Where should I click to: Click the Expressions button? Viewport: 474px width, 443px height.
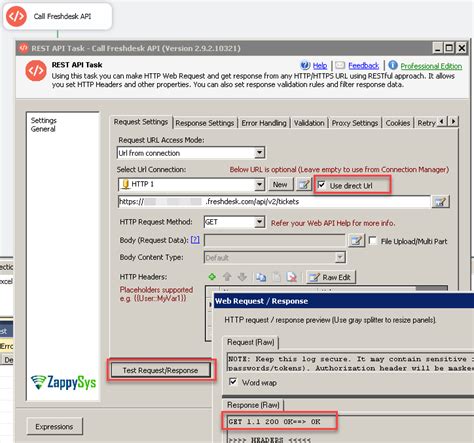click(54, 426)
